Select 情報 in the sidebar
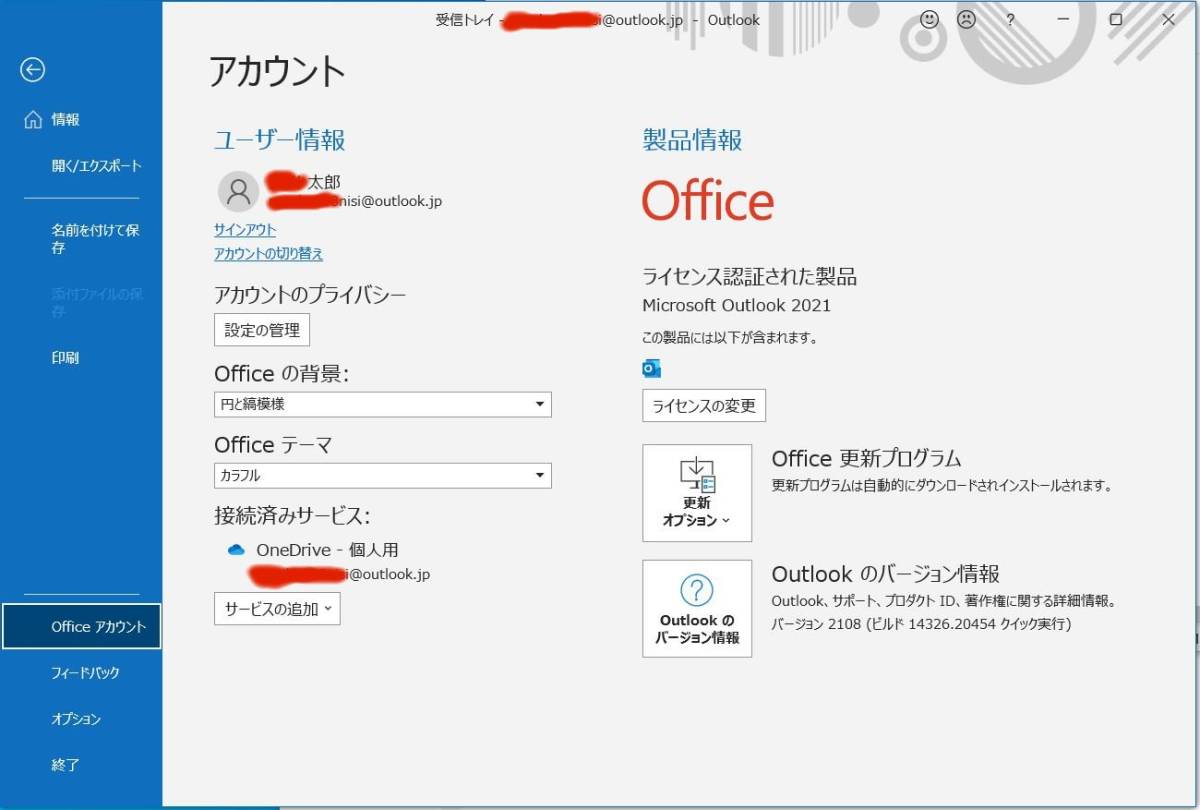The image size is (1200, 810). [x=65, y=120]
